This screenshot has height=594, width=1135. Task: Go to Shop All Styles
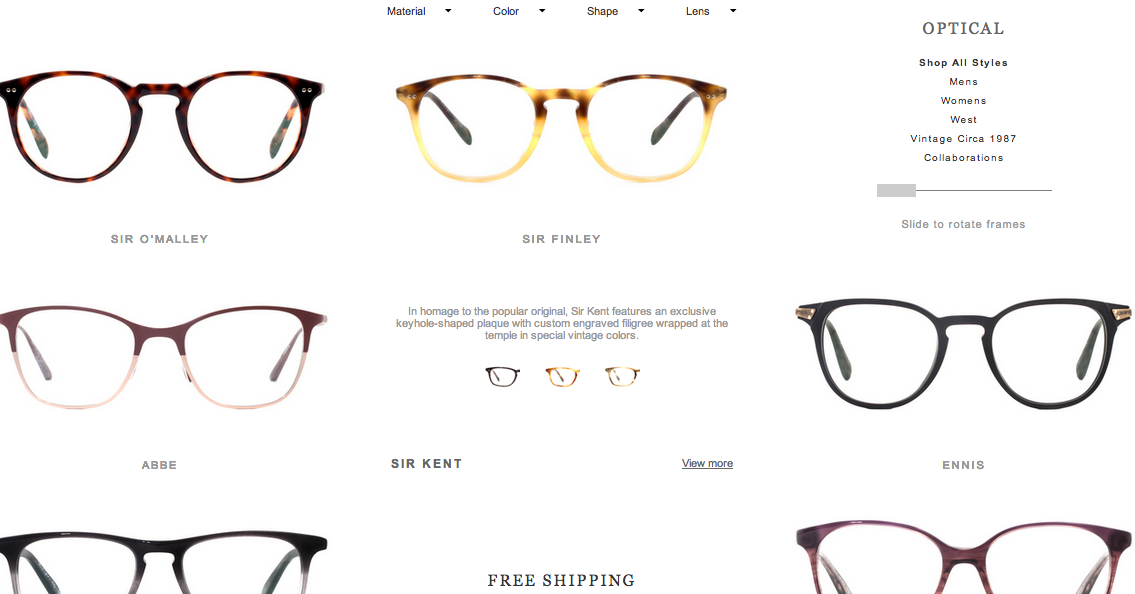(963, 63)
